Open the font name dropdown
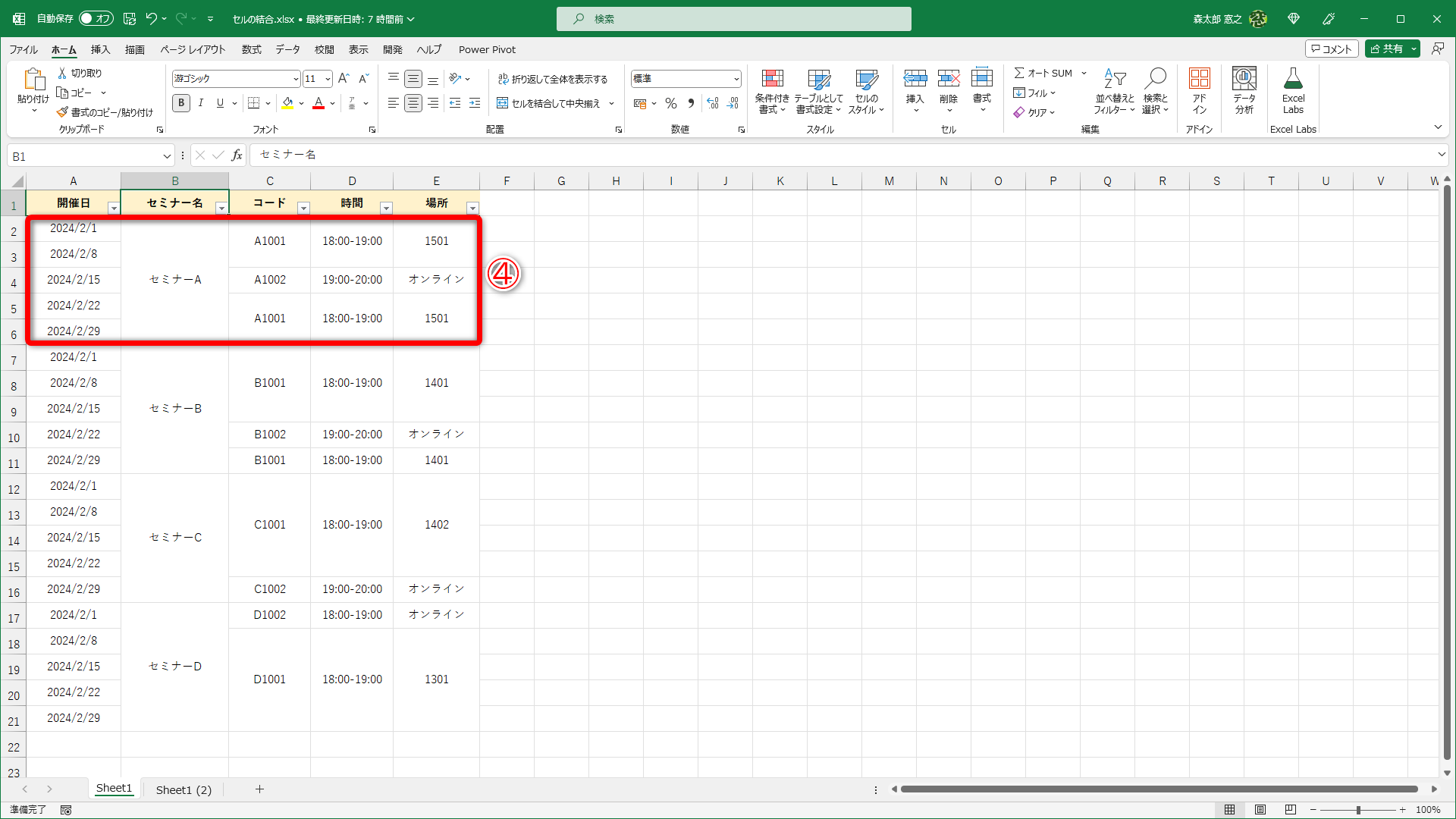 coord(296,79)
